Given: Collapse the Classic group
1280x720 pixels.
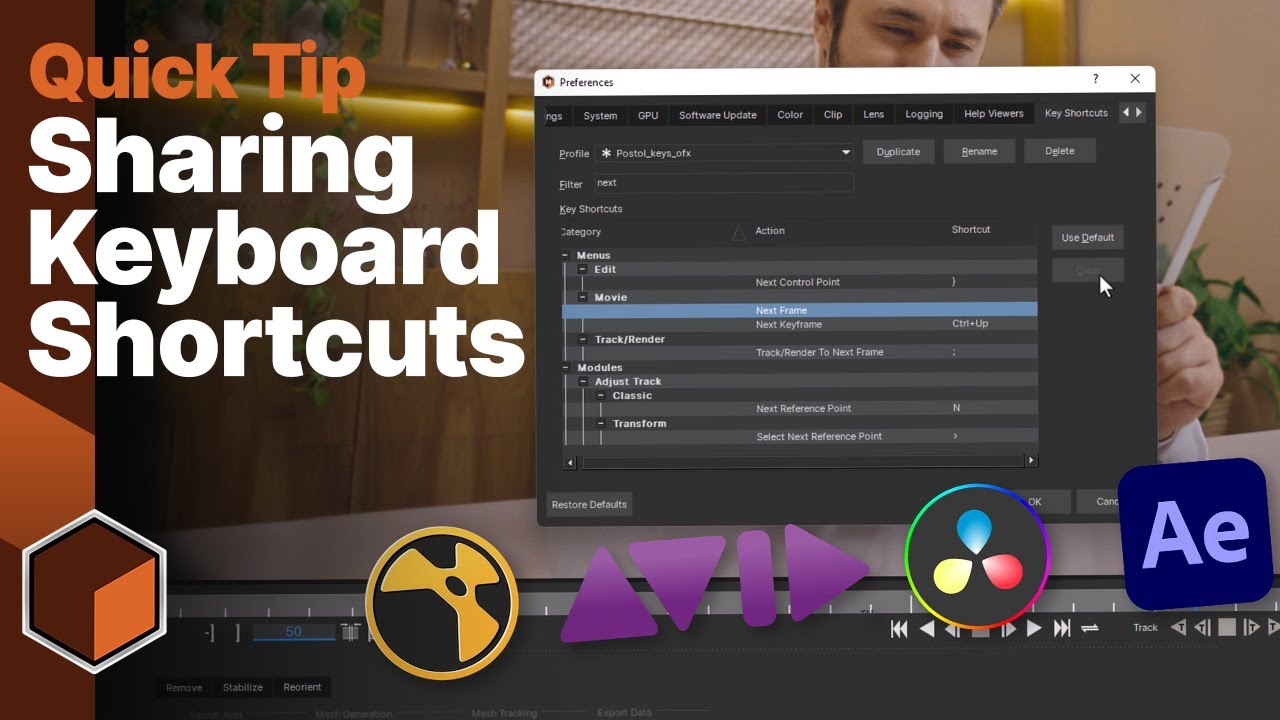Looking at the screenshot, I should point(601,396).
